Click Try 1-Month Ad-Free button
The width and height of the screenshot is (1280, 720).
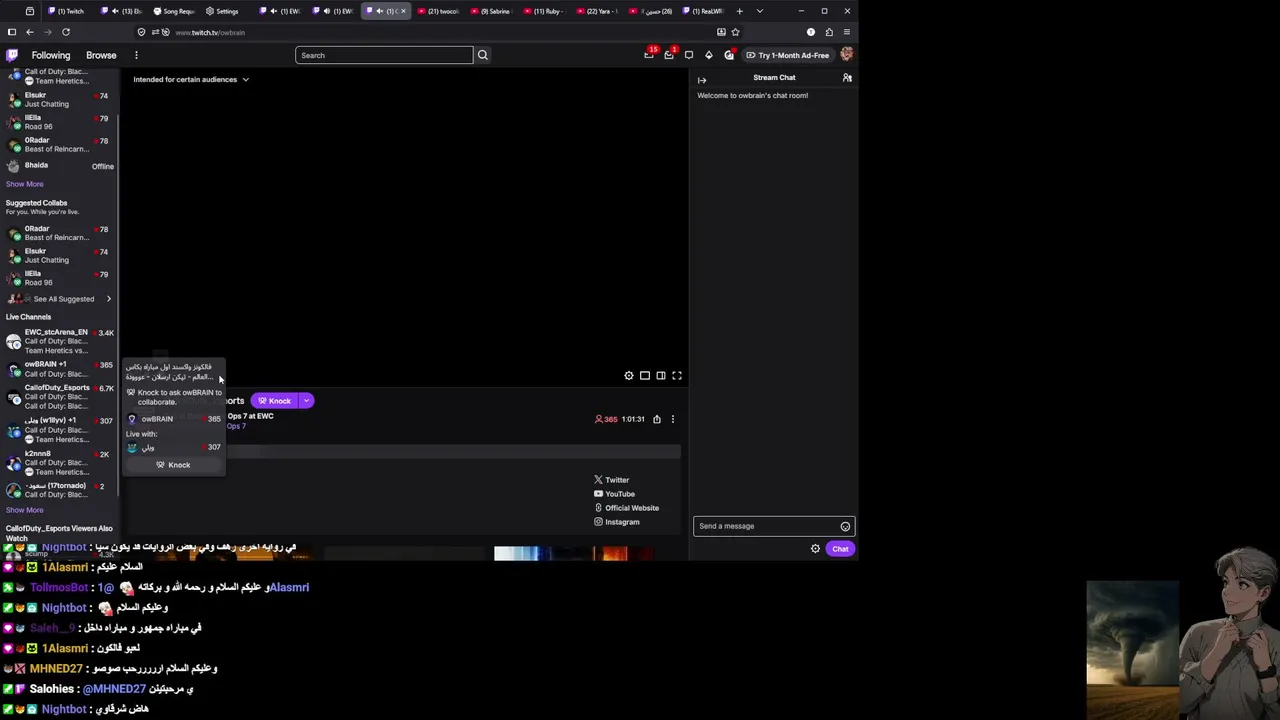[788, 55]
